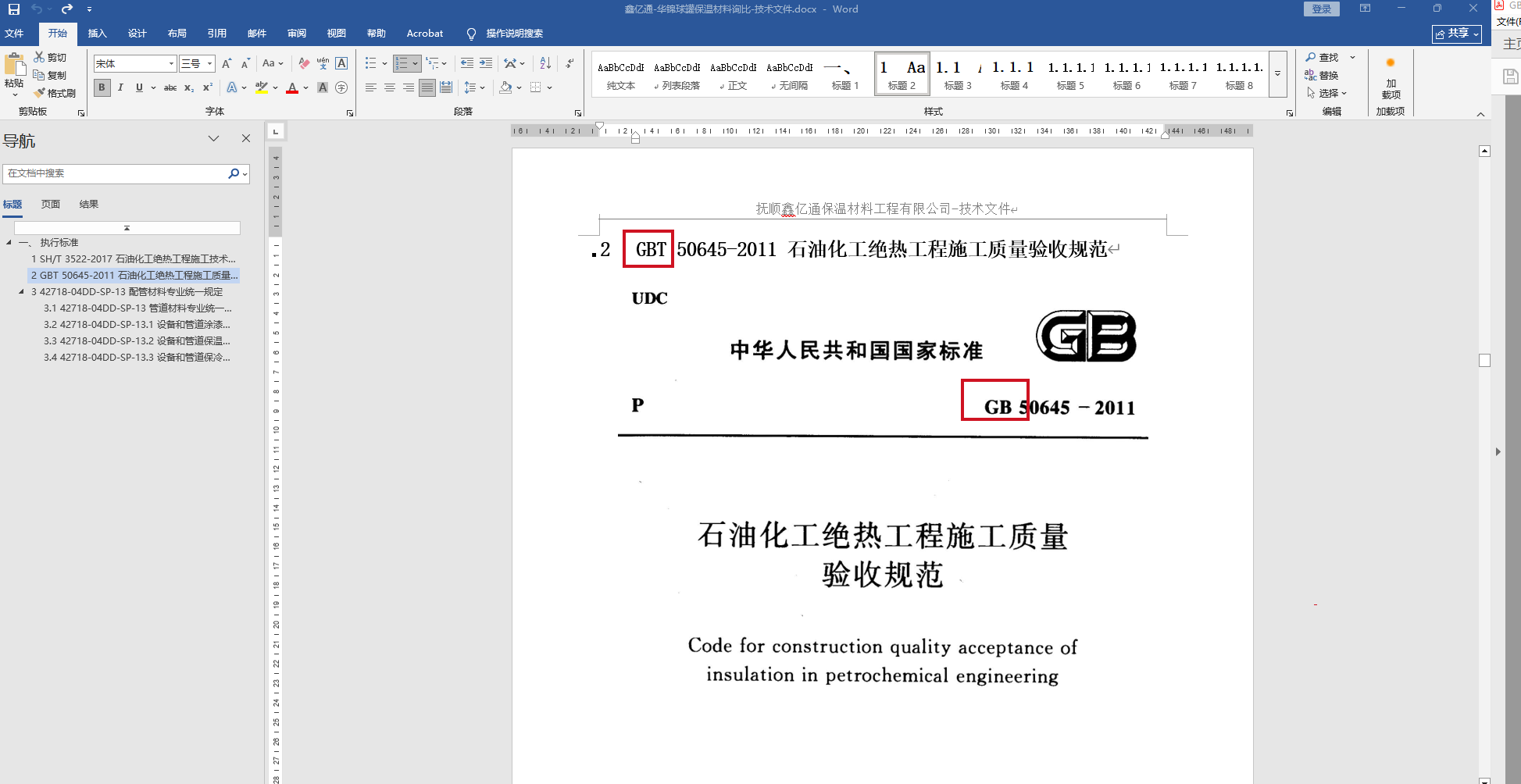Viewport: 1521px width, 784px height.
Task: Toggle character shading (gray A)
Action: [x=323, y=87]
